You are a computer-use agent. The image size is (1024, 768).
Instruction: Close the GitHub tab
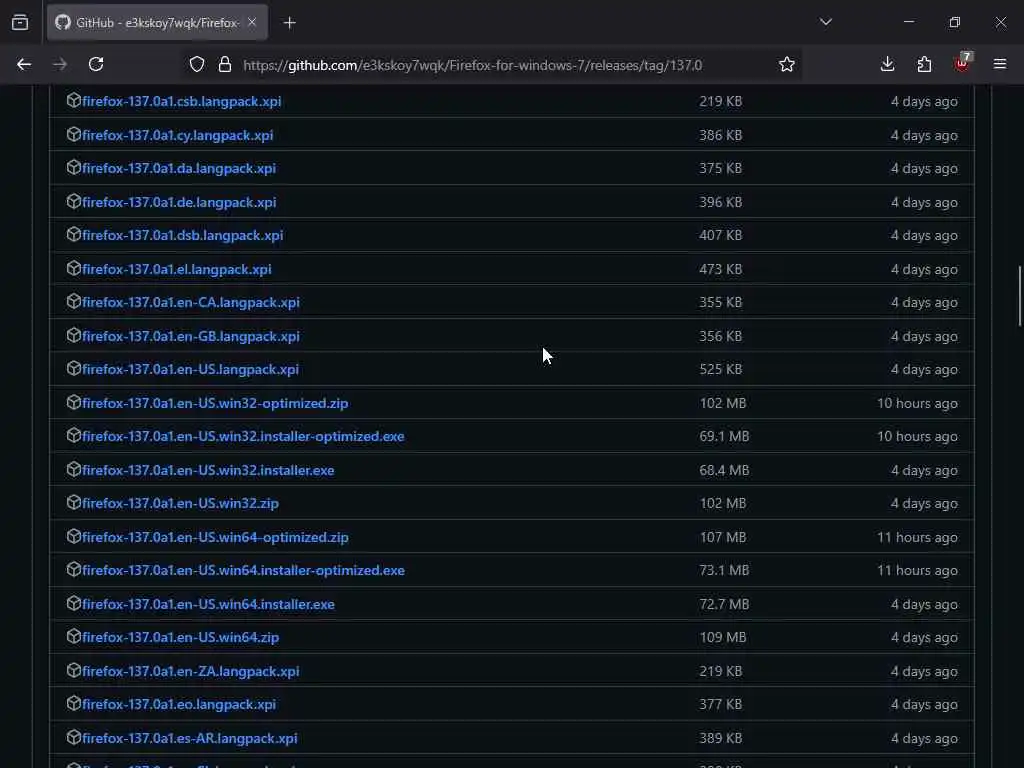(x=252, y=22)
